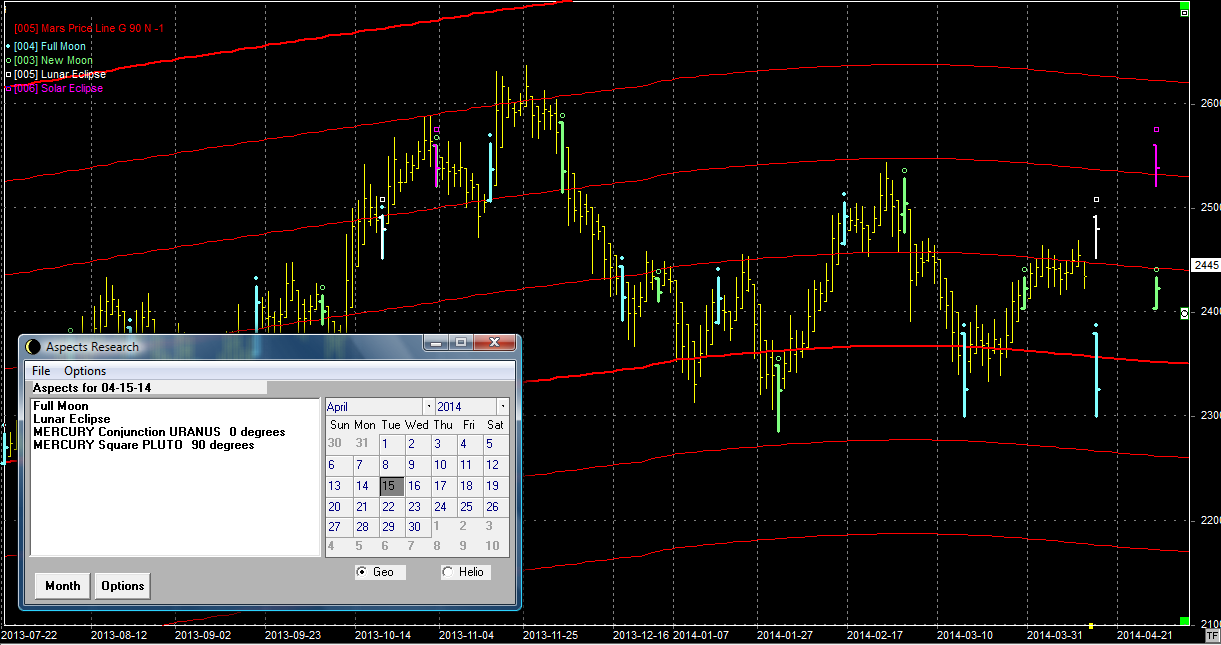
Task: Click the Solar Eclipse legend square
Action: (x=8, y=88)
